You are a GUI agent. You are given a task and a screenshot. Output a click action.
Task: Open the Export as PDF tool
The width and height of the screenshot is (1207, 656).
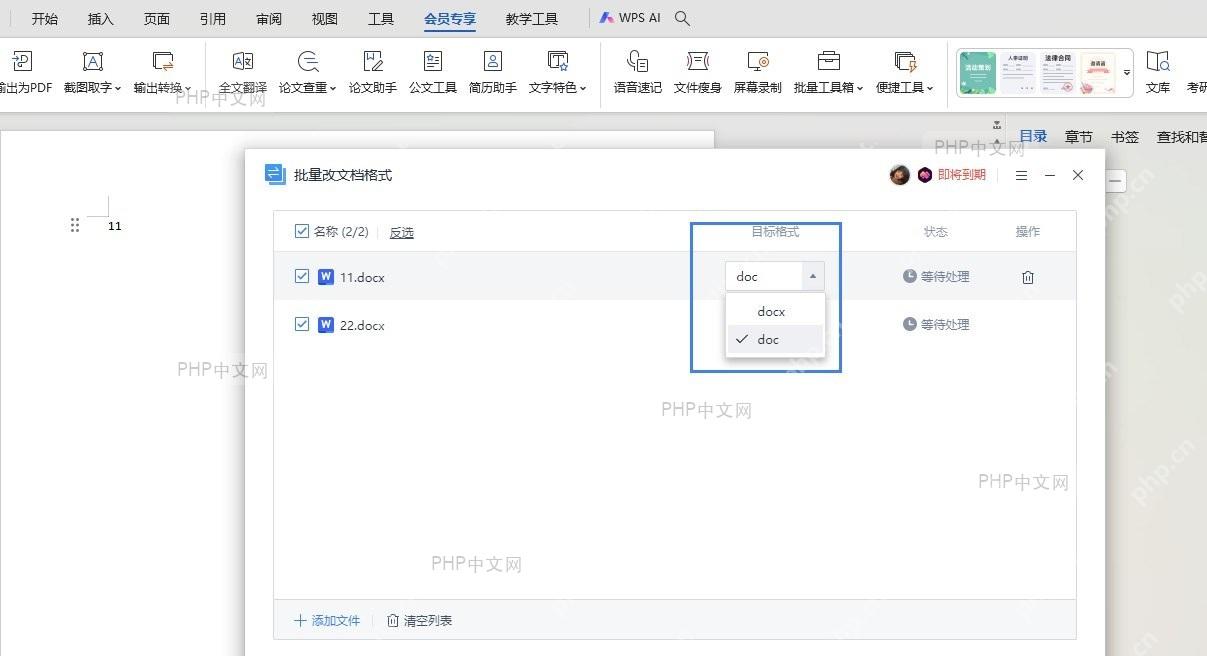[x=24, y=72]
